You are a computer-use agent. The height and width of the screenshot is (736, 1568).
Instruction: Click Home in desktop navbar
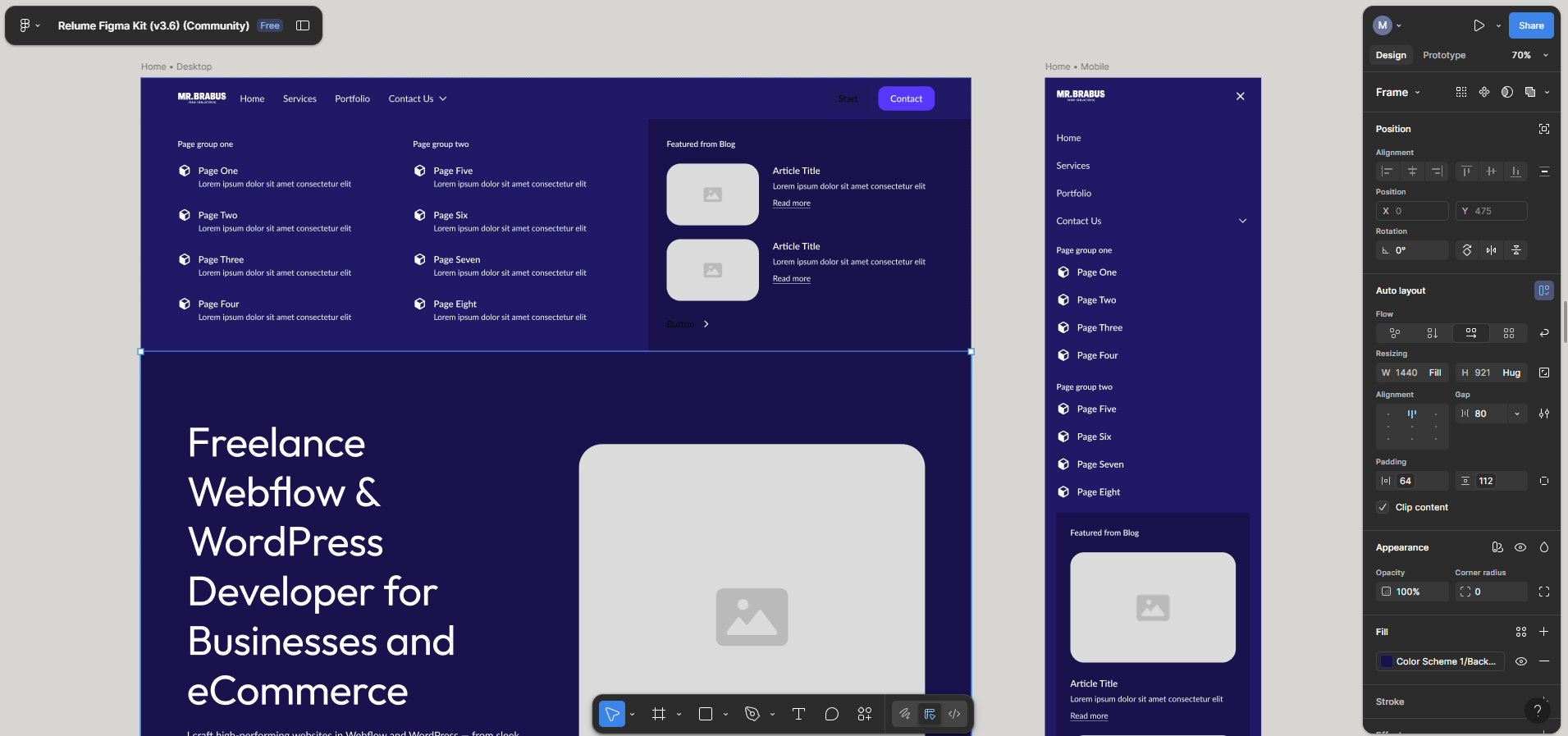coord(252,98)
